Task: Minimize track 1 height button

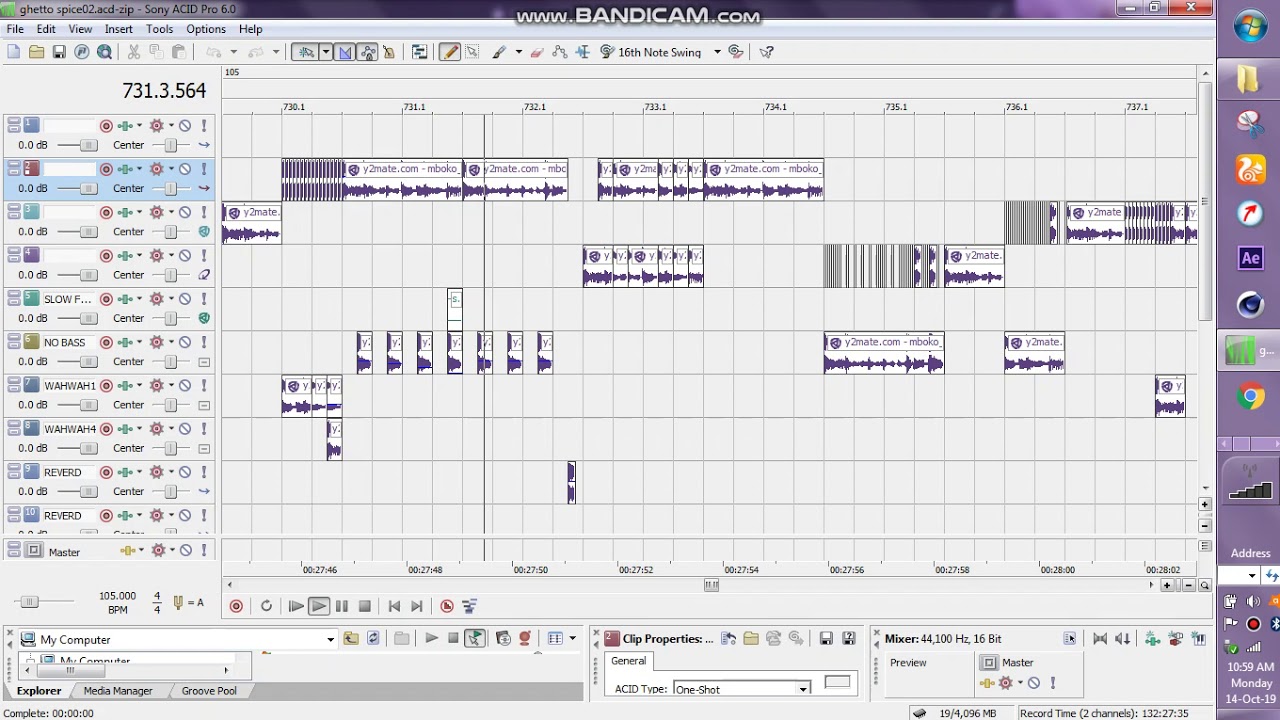Action: [14, 121]
